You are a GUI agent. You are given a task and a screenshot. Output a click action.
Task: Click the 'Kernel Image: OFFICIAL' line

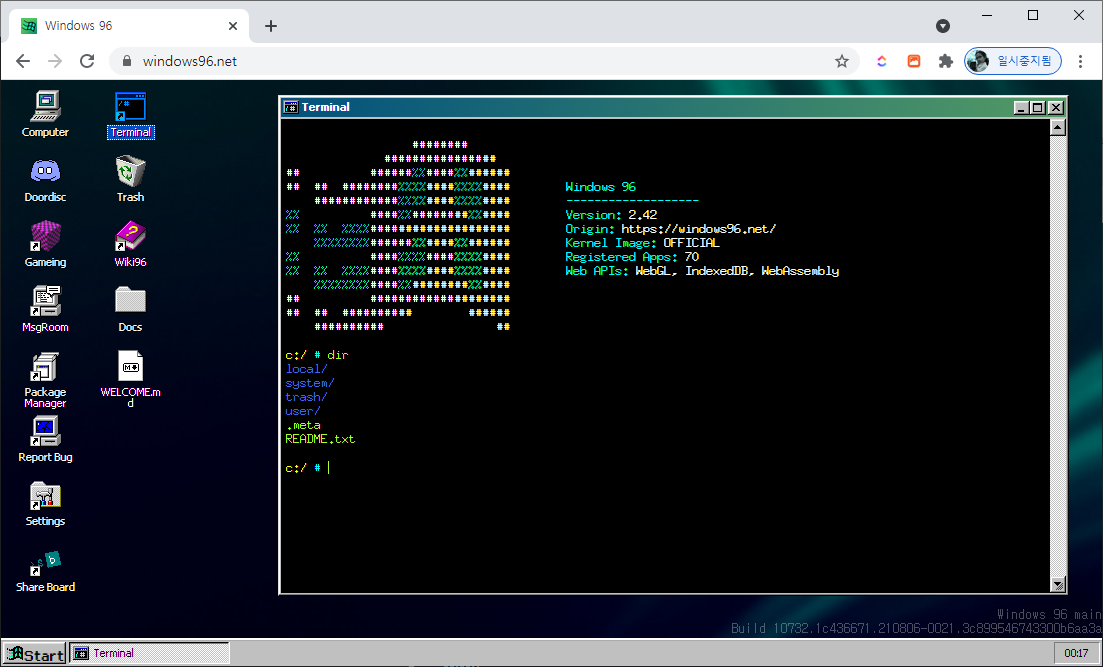point(642,243)
